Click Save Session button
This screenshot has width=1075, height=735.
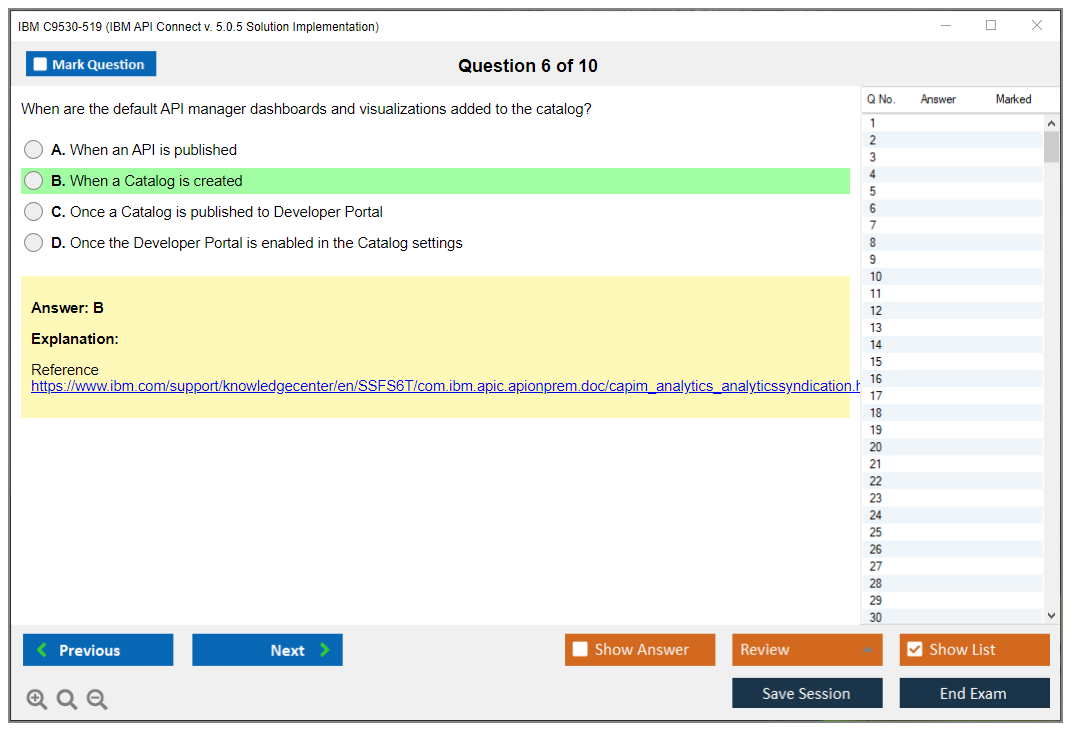807,694
